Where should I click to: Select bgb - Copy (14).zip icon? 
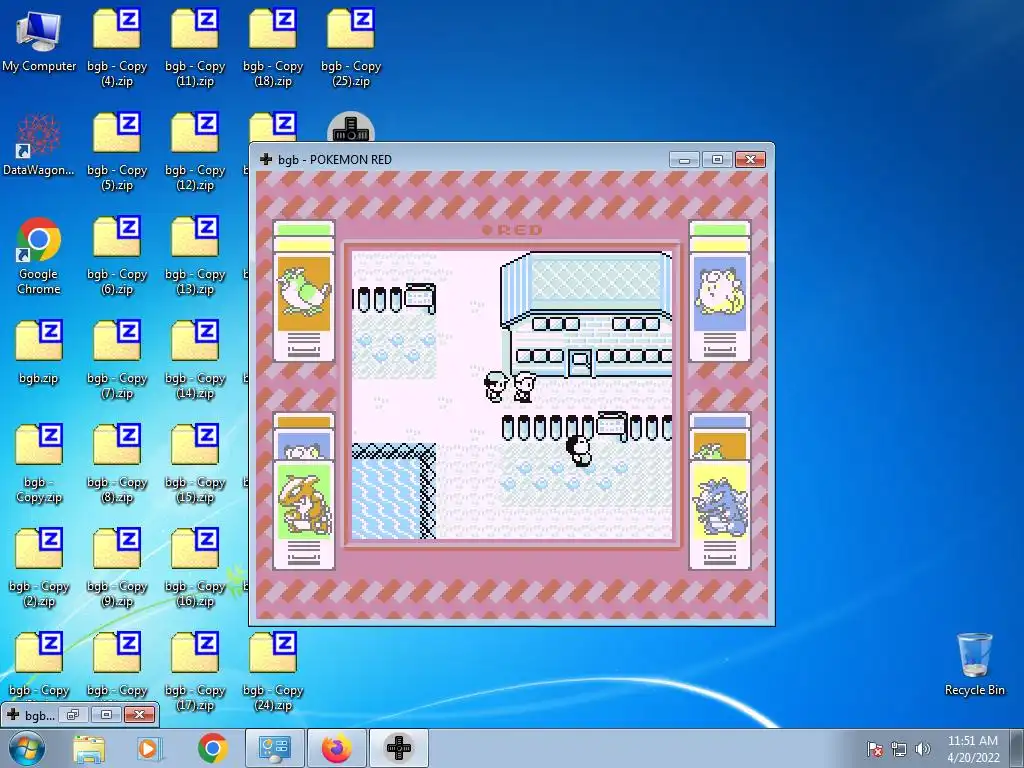(195, 360)
